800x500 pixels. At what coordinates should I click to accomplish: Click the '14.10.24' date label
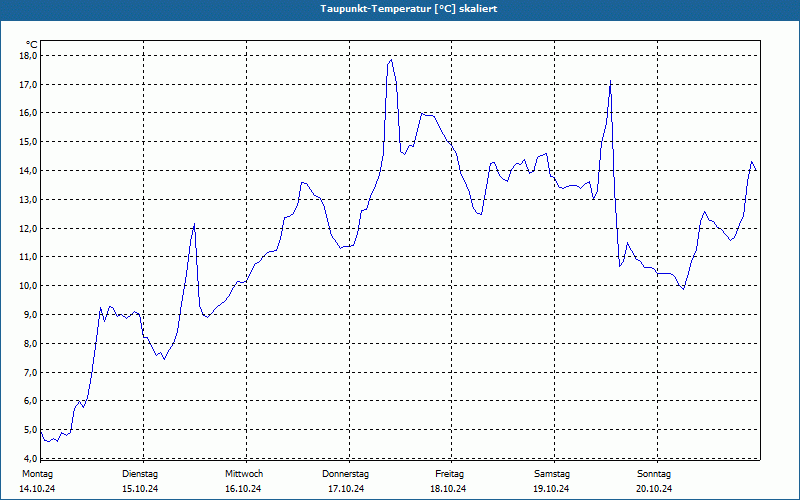click(x=37, y=489)
